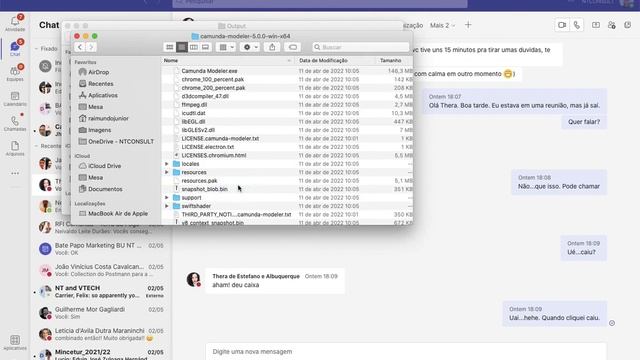Open Activity in Teams sidebar
This screenshot has width=640, height=360.
pyautogui.click(x=15, y=23)
